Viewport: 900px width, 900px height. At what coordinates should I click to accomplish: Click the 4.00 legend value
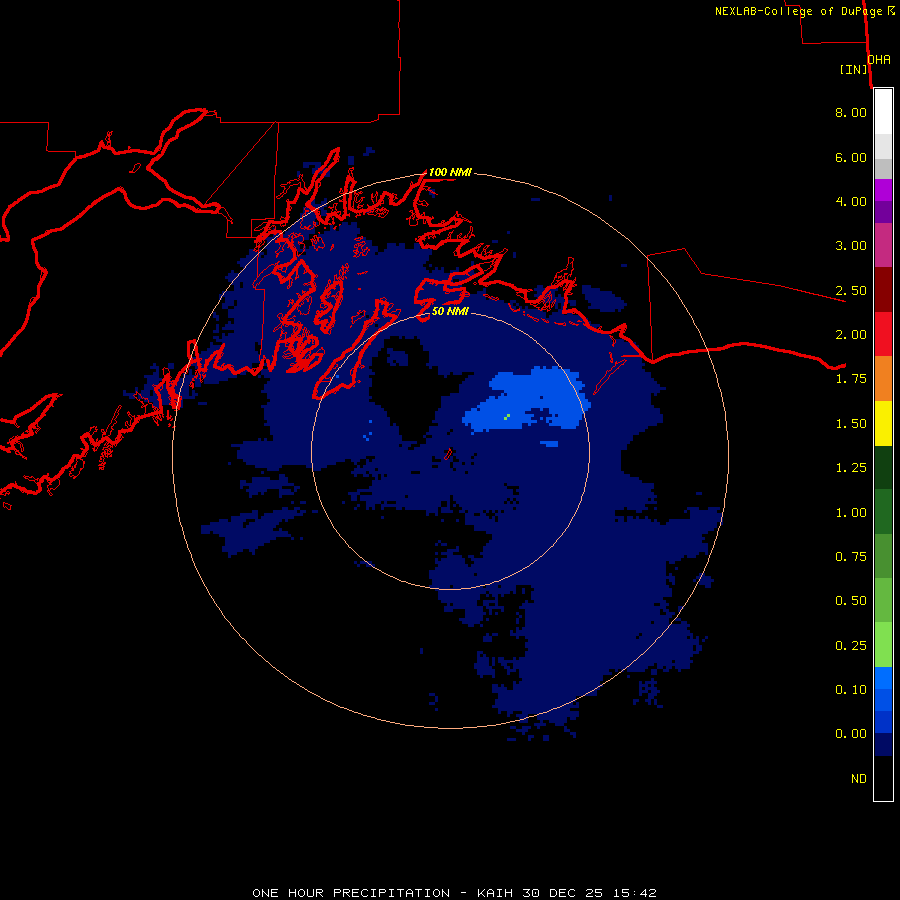coord(851,201)
